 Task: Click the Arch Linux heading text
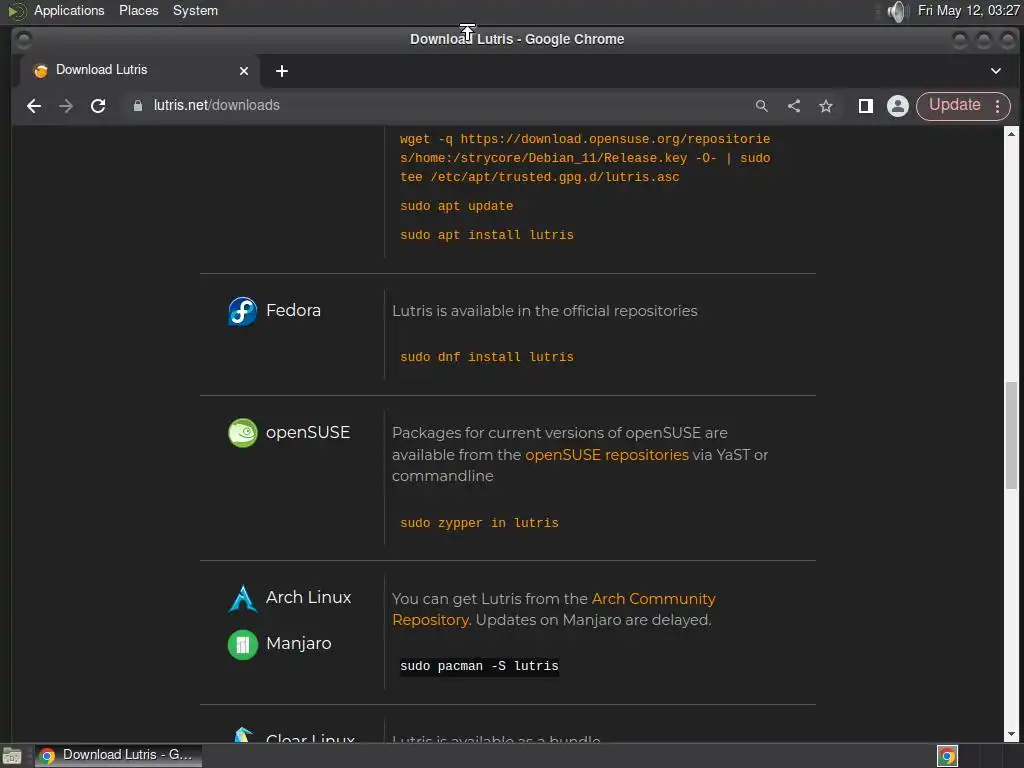click(x=308, y=598)
